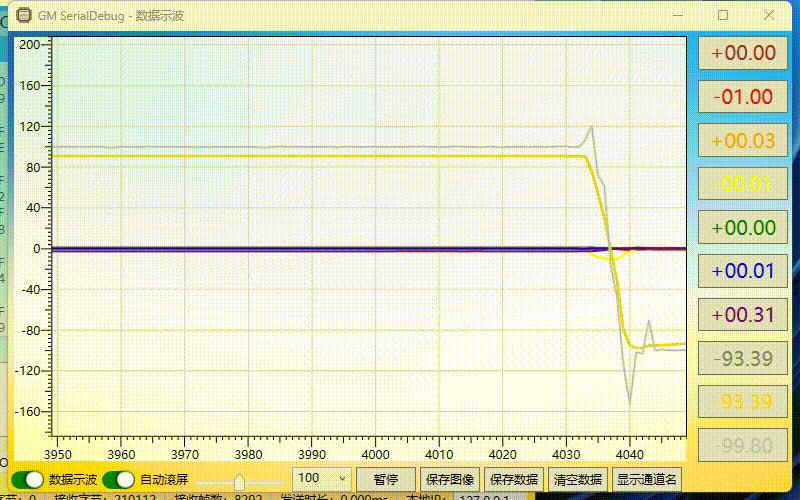Viewport: 800px width, 500px height.
Task: Click the 清空数据 button
Action: (578, 480)
